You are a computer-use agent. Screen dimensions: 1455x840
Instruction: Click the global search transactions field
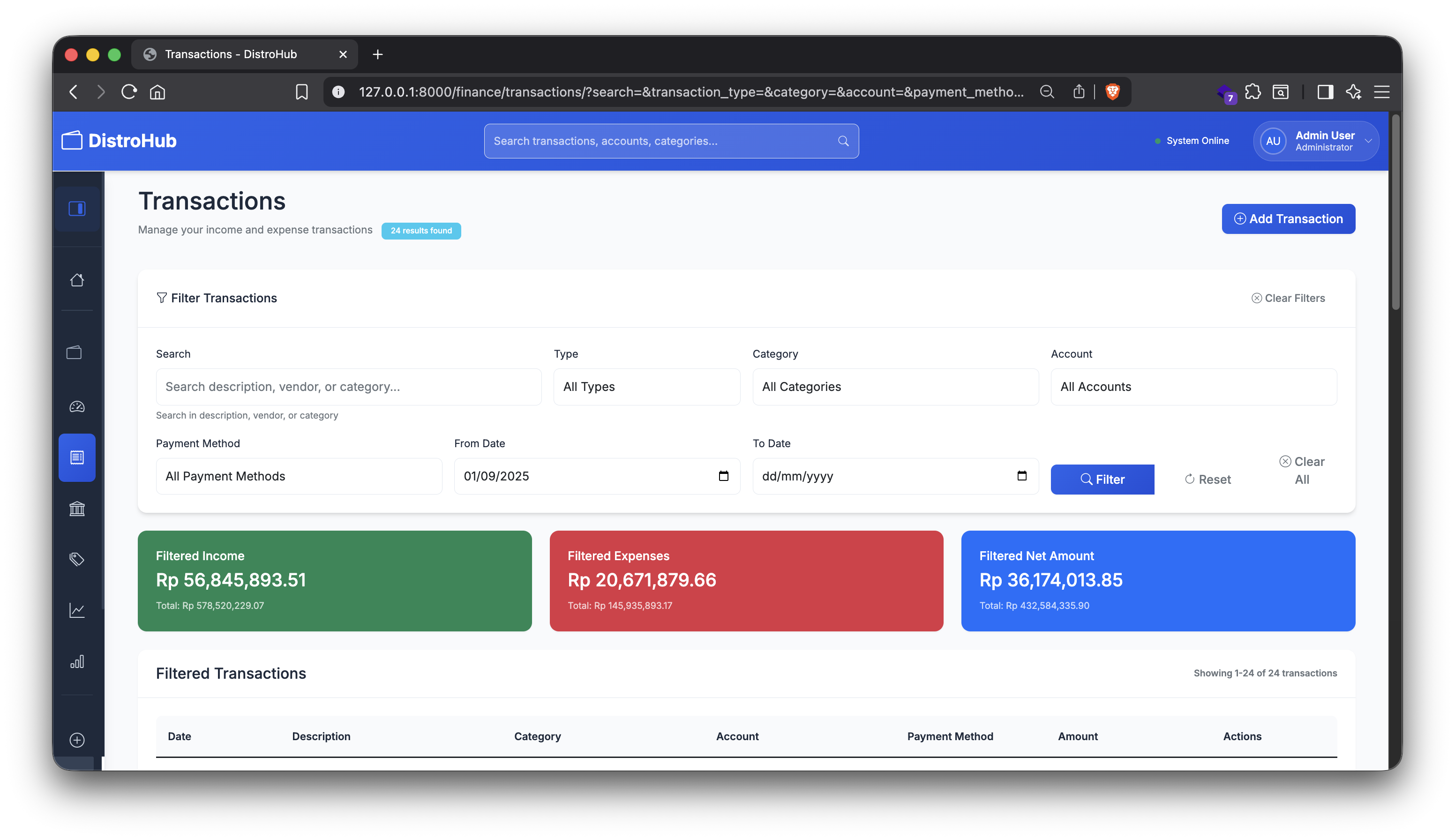[x=671, y=140]
